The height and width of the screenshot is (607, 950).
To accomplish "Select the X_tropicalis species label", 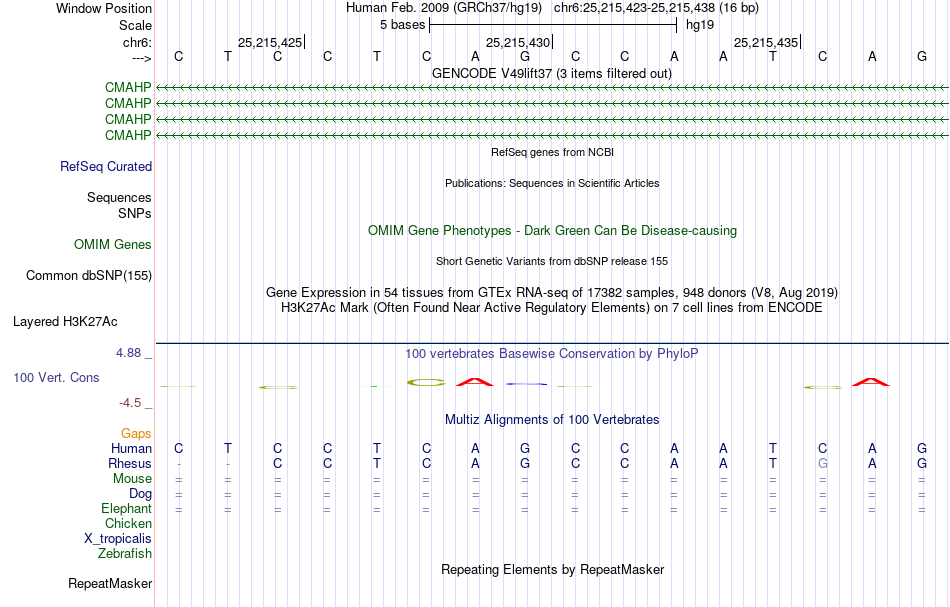I will tap(118, 539).
